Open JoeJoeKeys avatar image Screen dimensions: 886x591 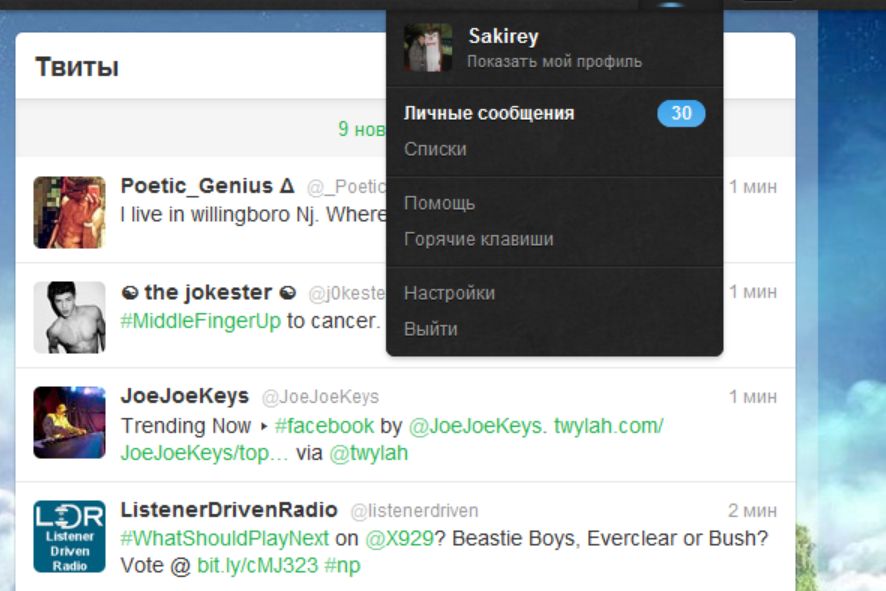pos(70,422)
